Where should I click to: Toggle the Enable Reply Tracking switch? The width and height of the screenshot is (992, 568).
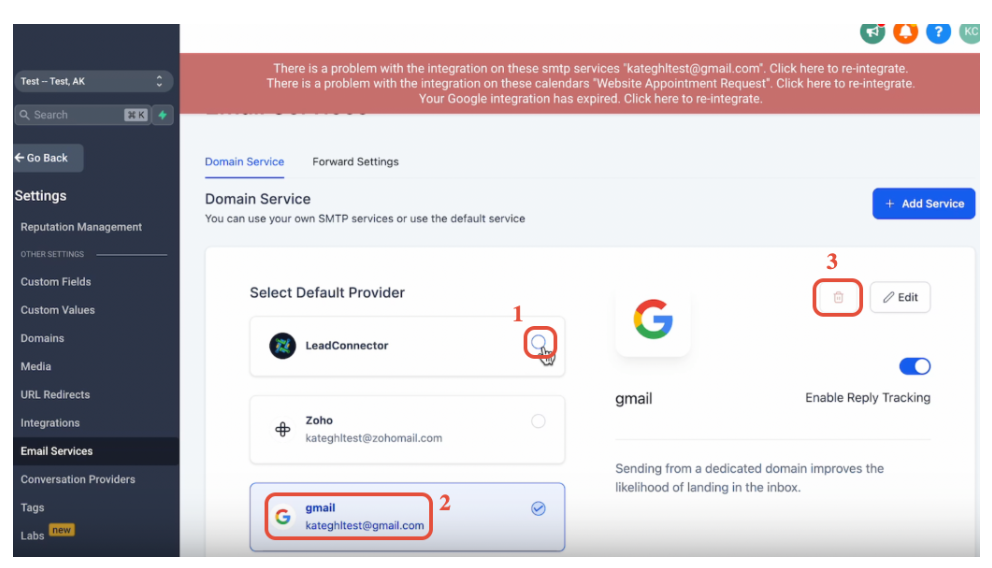click(914, 366)
